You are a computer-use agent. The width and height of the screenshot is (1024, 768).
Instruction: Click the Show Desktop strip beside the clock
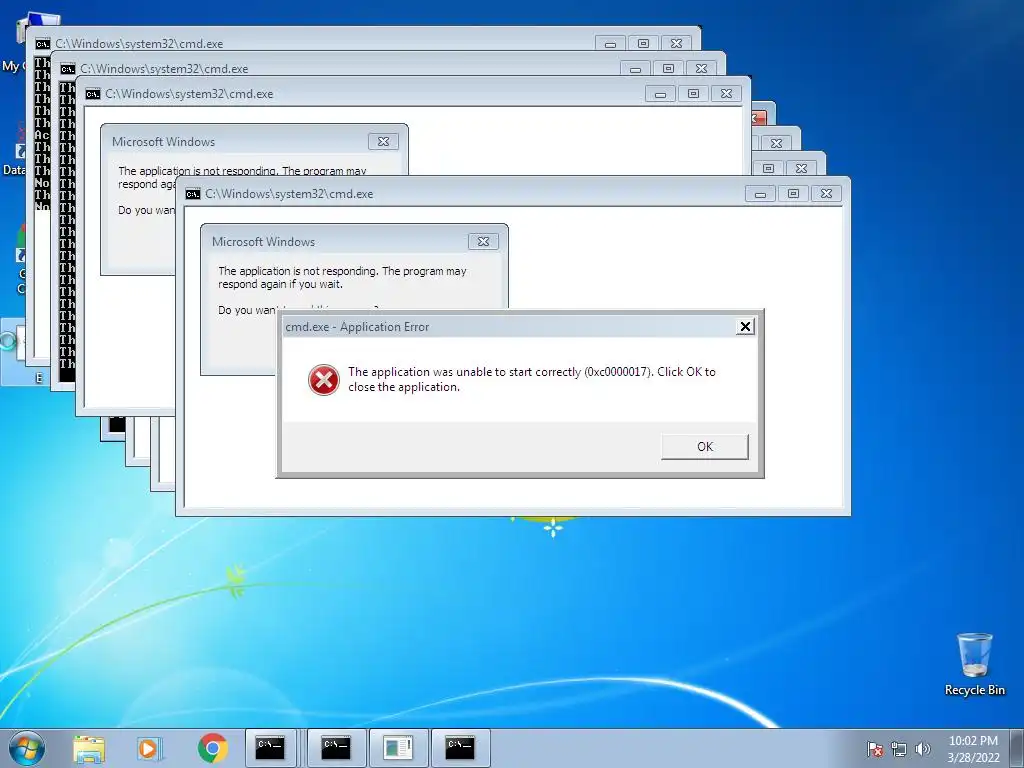click(1017, 748)
